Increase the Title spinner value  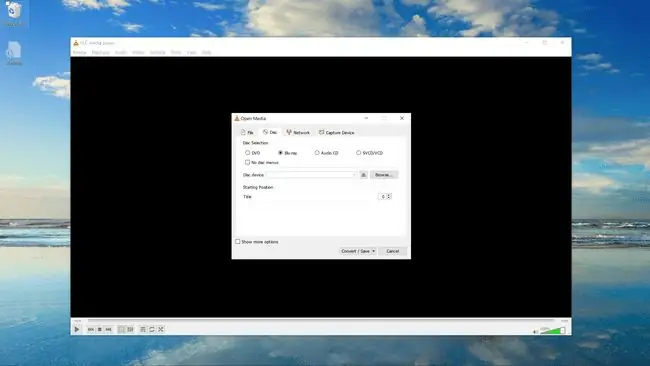tap(389, 195)
